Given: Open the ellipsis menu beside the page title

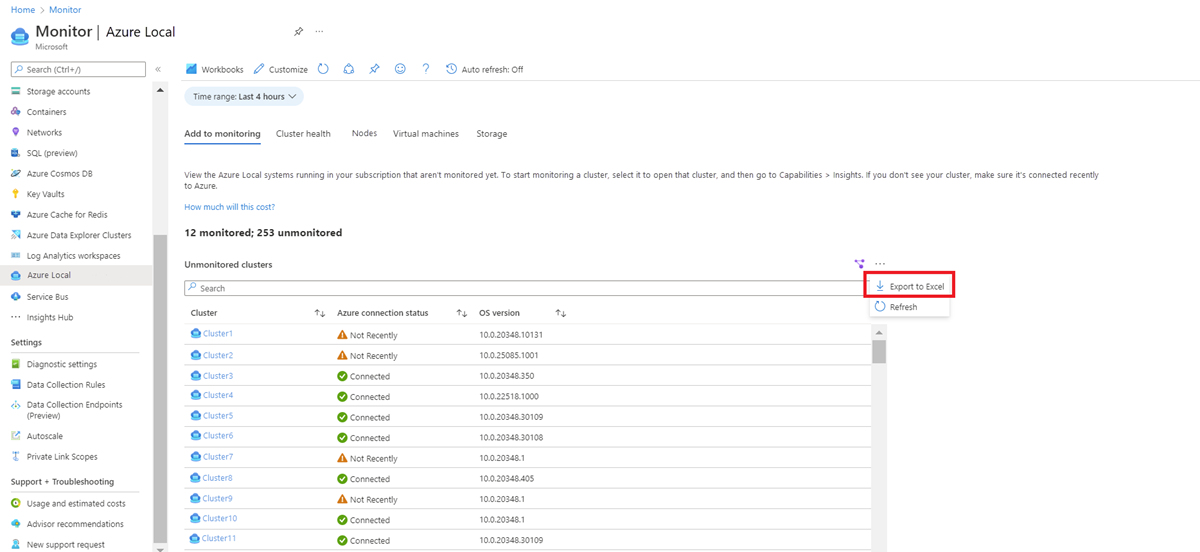Looking at the screenshot, I should coord(320,31).
